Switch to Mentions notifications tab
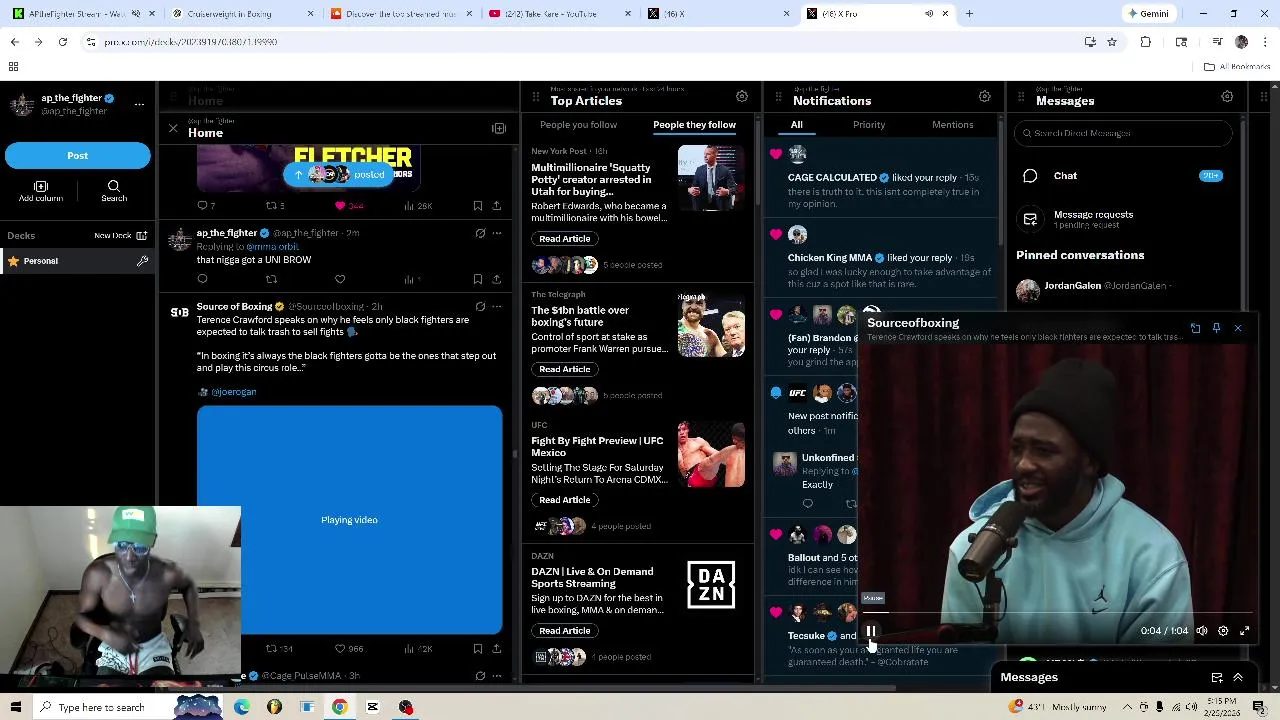1280x720 pixels. click(952, 125)
